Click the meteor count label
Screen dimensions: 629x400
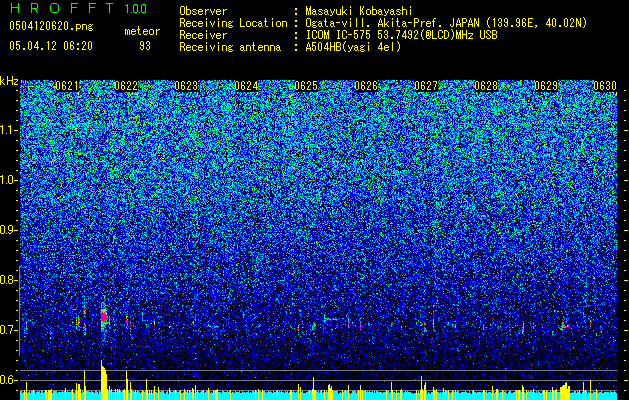[x=142, y=31]
